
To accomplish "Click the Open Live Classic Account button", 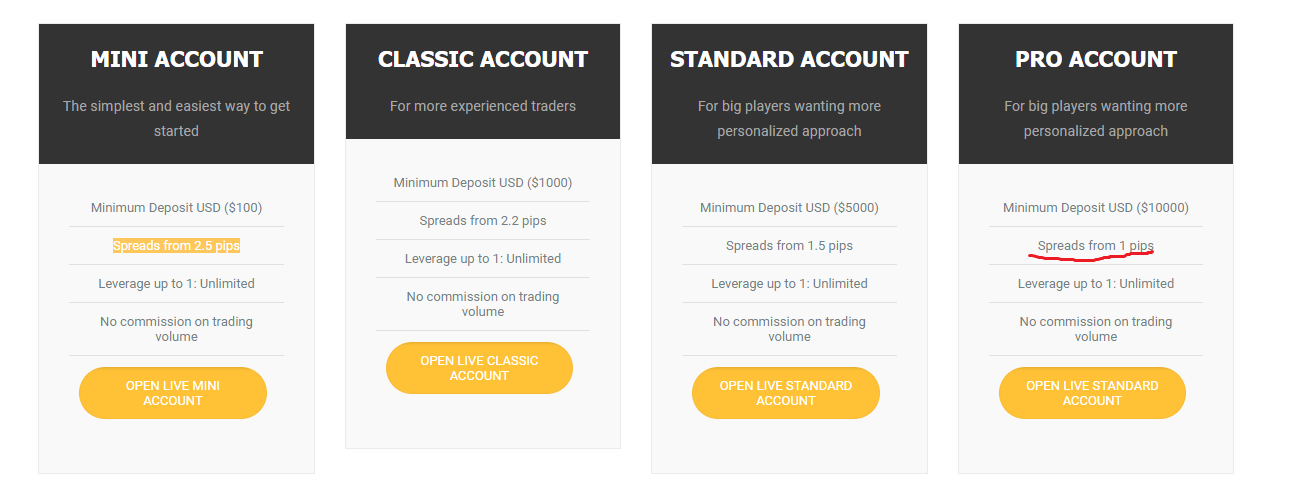I will [479, 368].
